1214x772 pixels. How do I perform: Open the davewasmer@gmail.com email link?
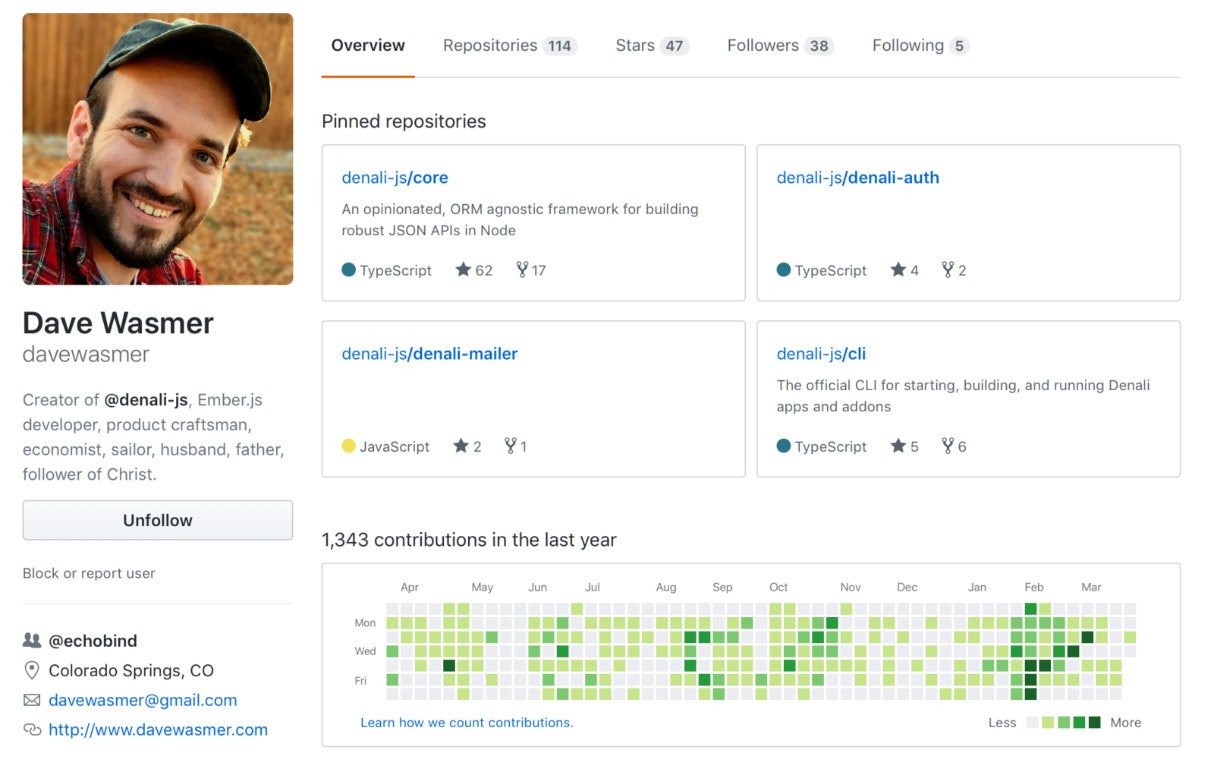[143, 700]
